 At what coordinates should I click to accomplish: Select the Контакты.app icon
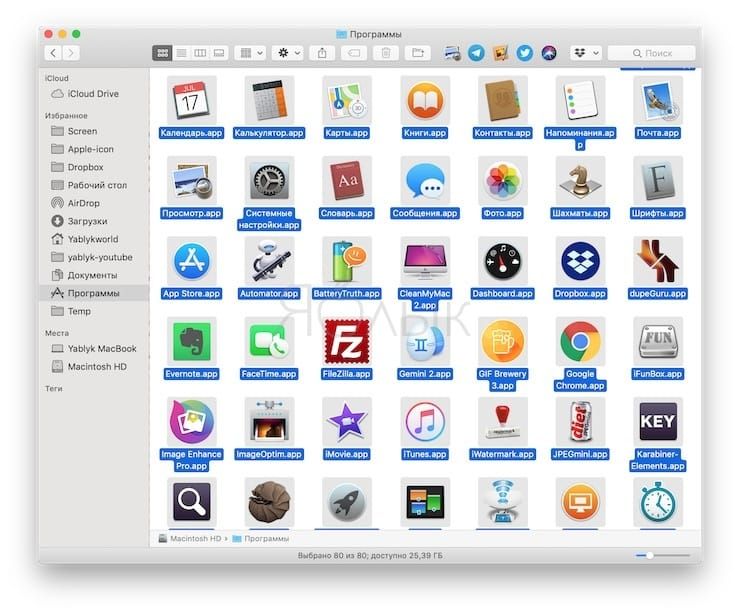tap(503, 100)
